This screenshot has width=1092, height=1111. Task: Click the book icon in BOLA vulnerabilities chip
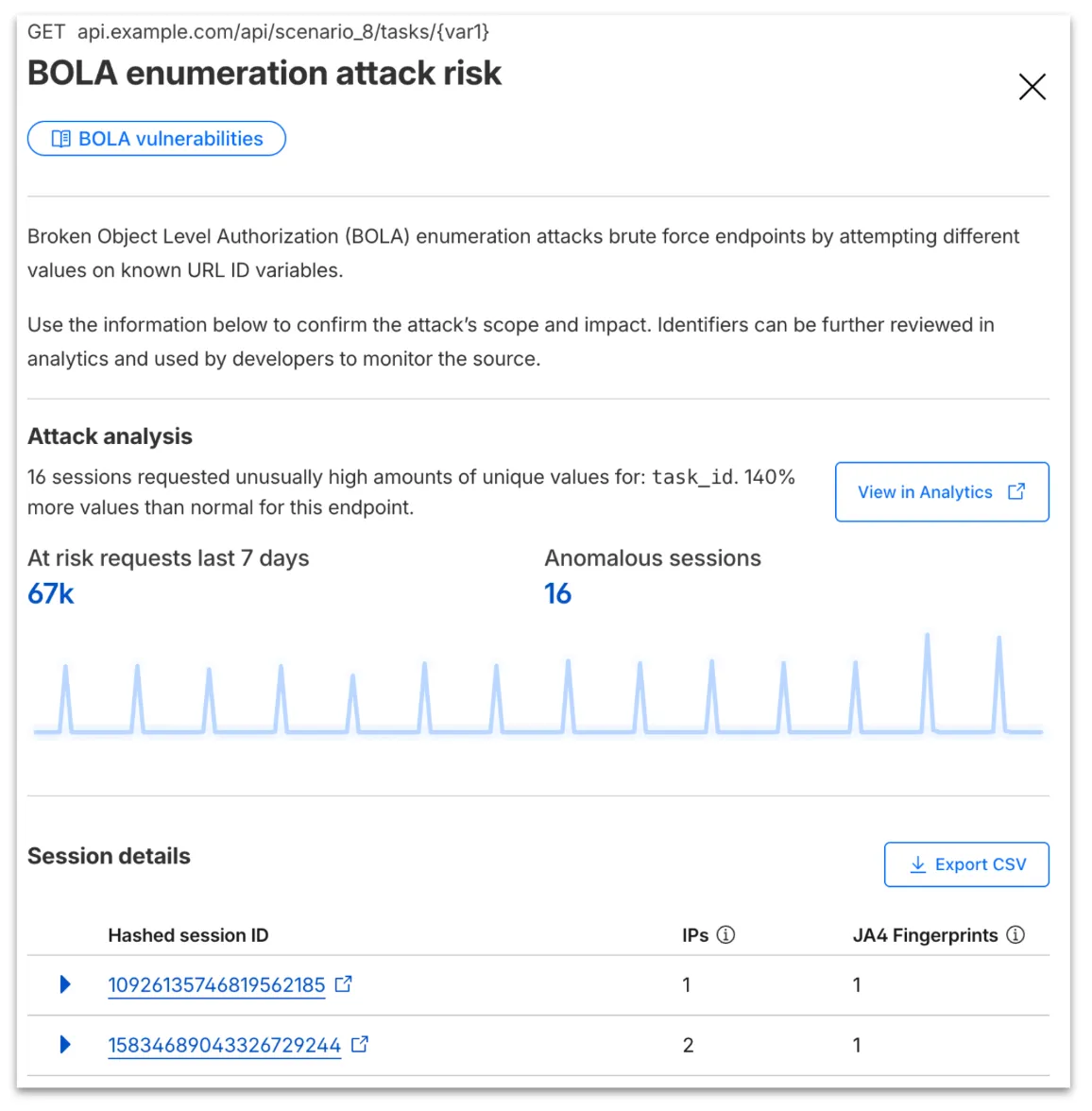pos(60,138)
